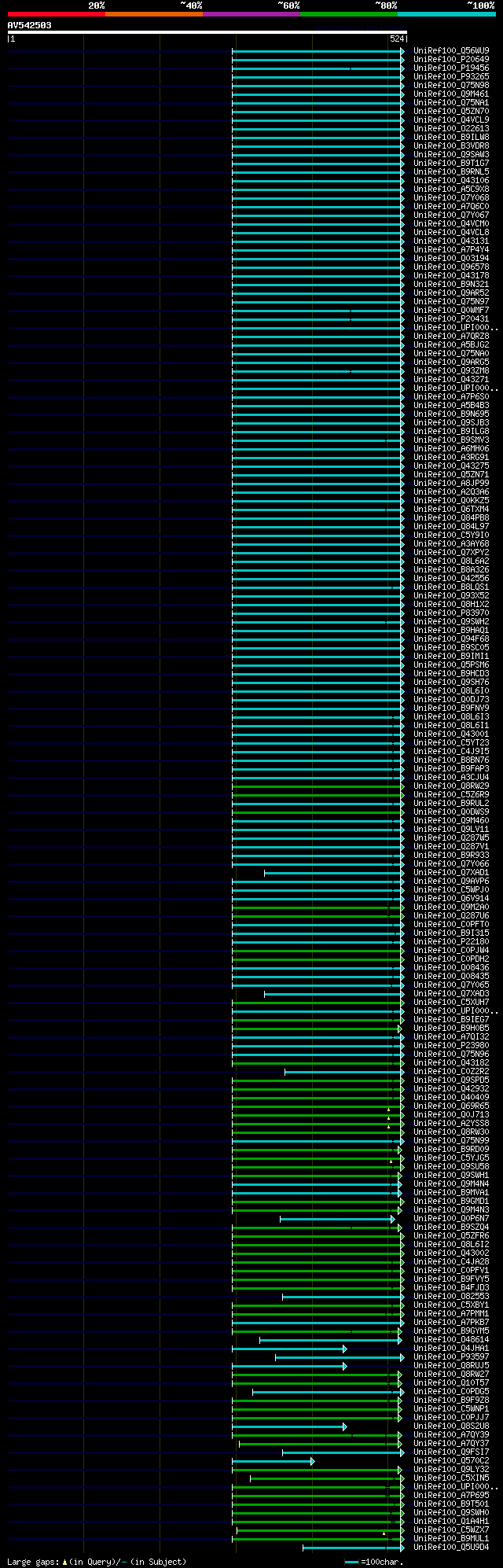
Task: Open hit UniRef100_A8JP99
Action: point(451,483)
